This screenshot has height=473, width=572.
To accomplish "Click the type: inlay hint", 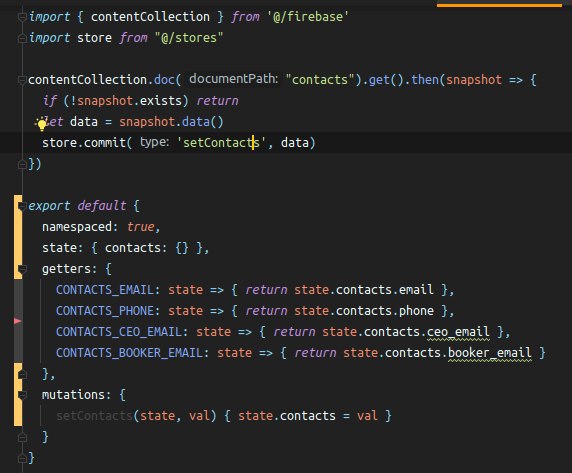I will click(155, 142).
